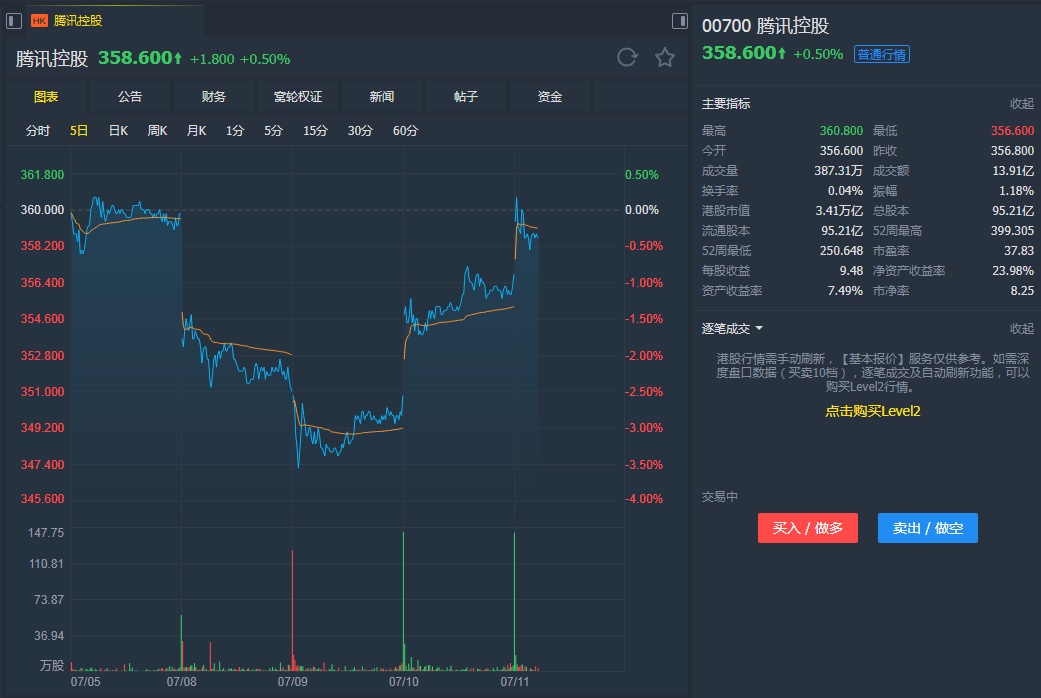Image resolution: width=1041 pixels, height=698 pixels.
Task: Toggle the left sidebar panel icon
Action: point(14,21)
